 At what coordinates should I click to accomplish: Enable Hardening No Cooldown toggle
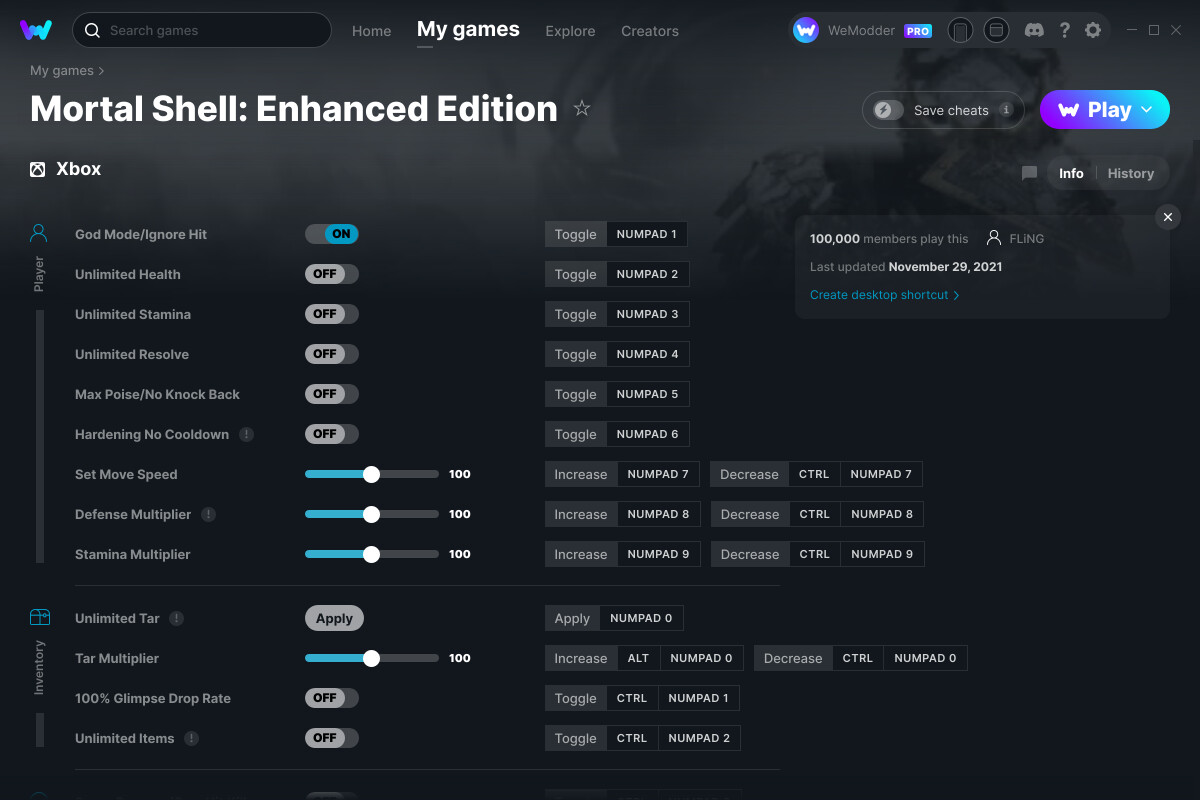331,434
